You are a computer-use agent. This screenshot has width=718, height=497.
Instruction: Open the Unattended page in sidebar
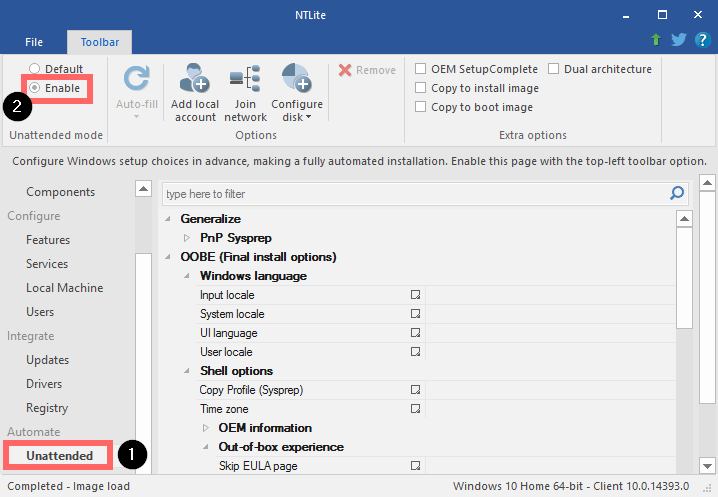click(x=60, y=456)
